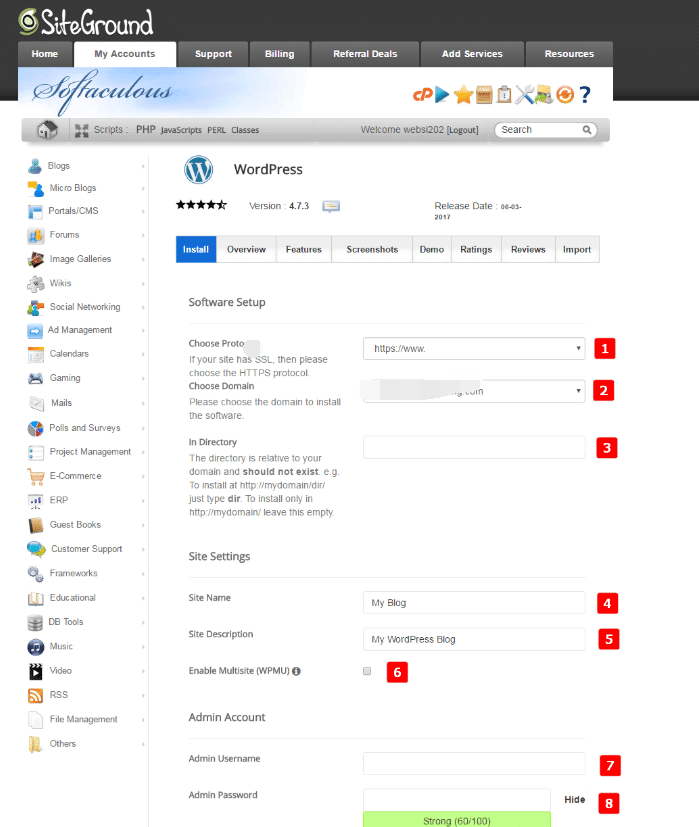Go to Softaculous home house icon
Image resolution: width=699 pixels, height=827 pixels.
pyautogui.click(x=46, y=129)
